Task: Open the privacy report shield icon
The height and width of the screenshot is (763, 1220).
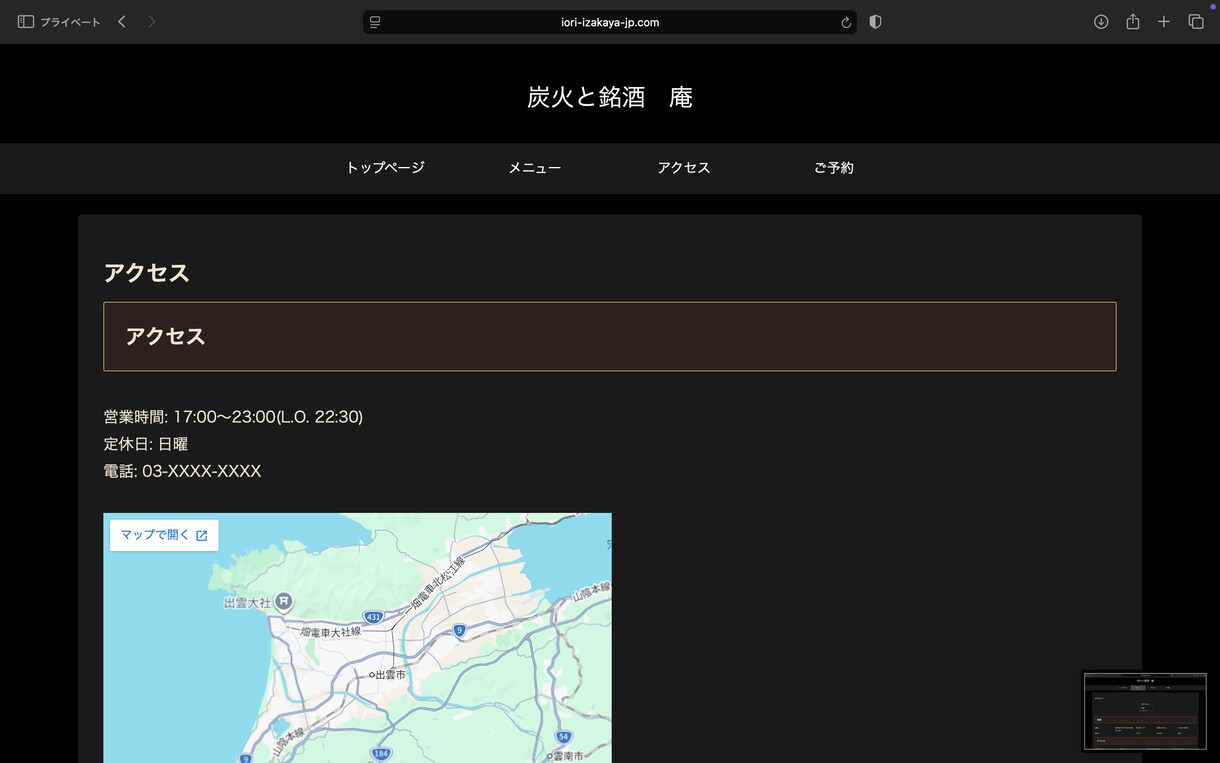Action: (876, 22)
